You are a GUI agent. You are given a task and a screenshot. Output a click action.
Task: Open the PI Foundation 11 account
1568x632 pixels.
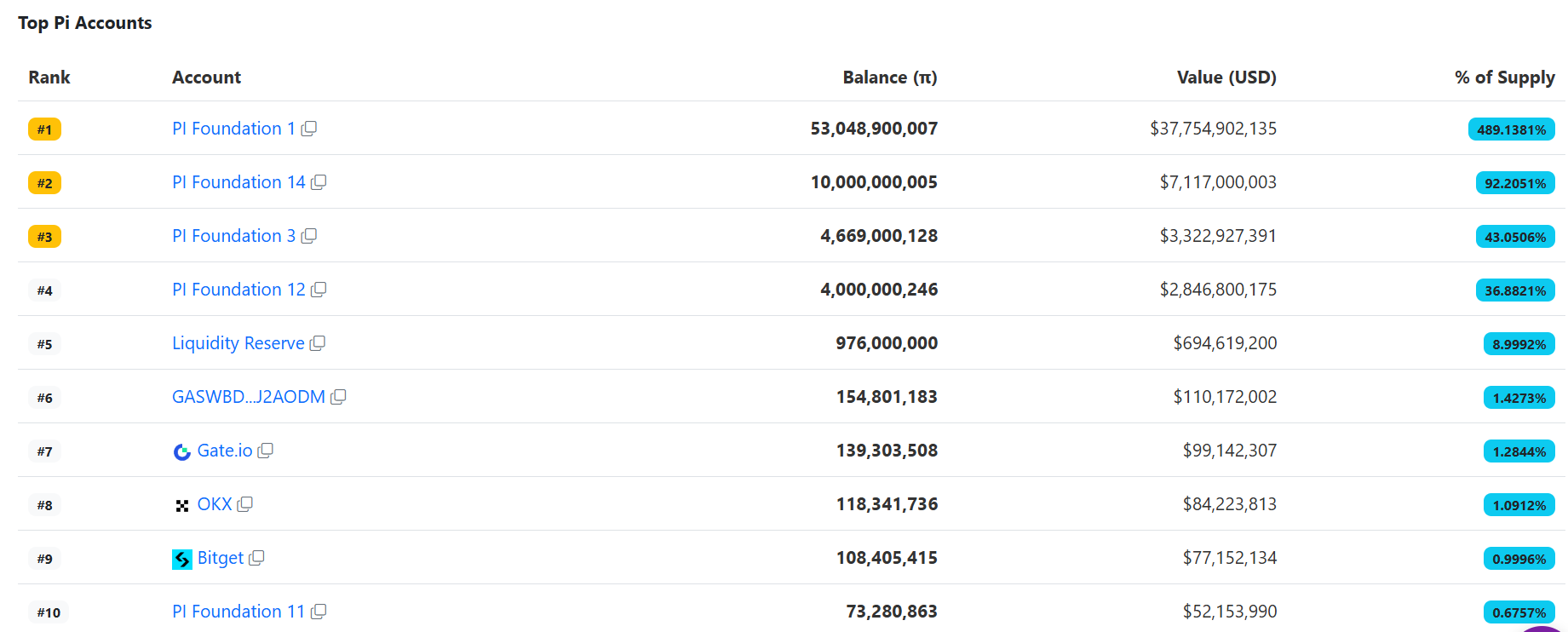pyautogui.click(x=238, y=612)
